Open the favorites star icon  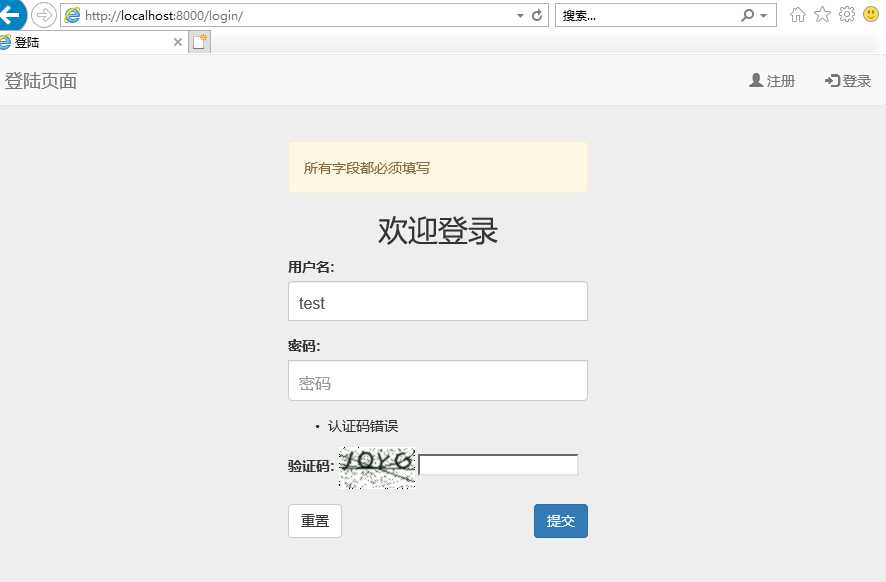click(823, 14)
